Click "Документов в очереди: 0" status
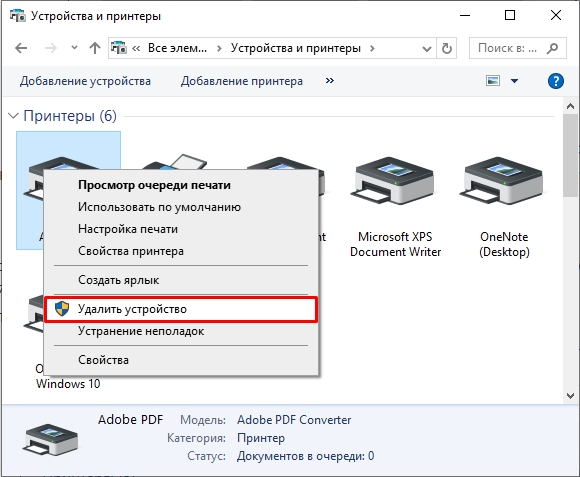This screenshot has width=580, height=477. click(306, 456)
